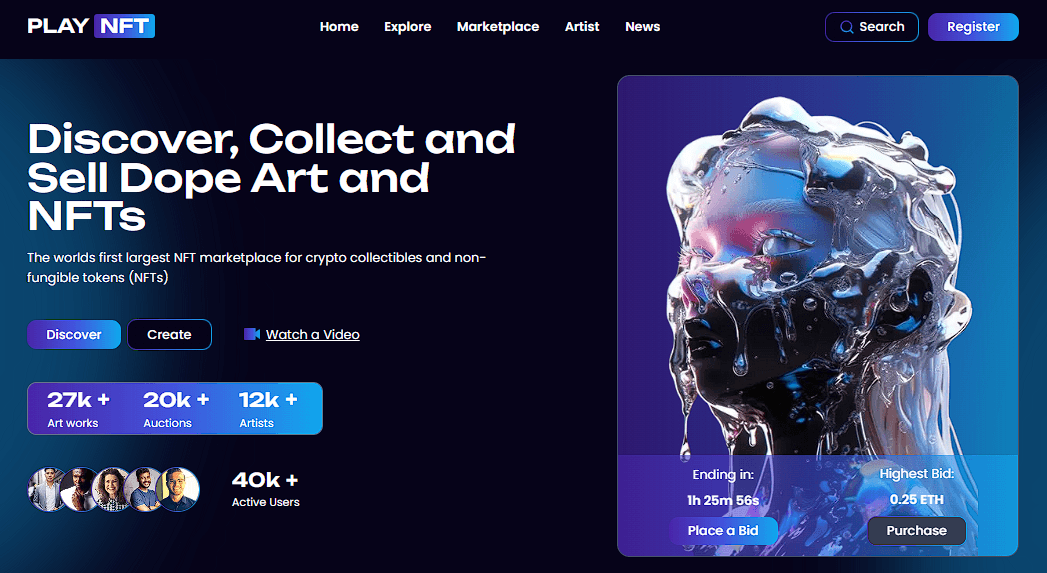
Task: Click the Create button
Action: pos(170,335)
